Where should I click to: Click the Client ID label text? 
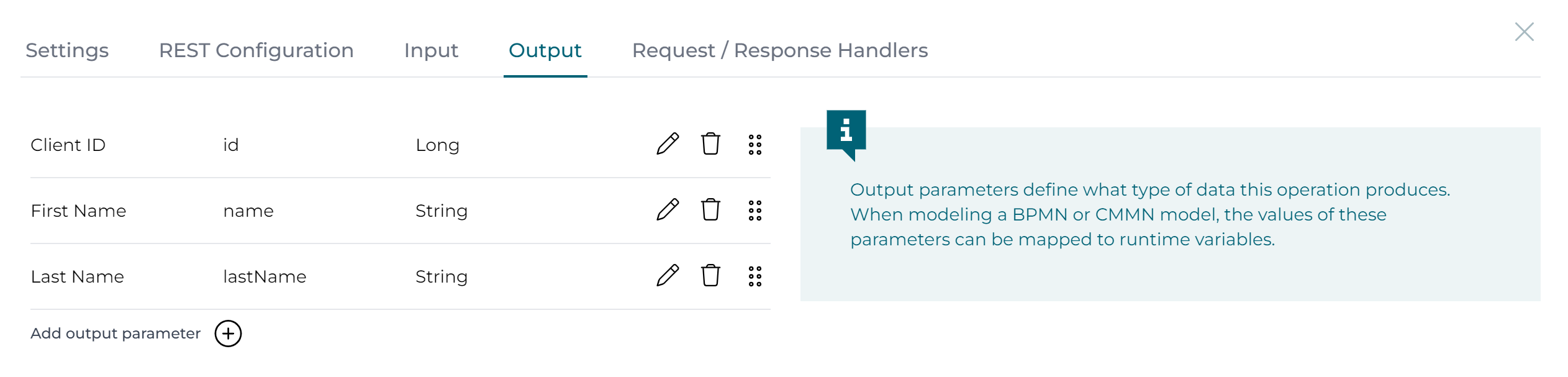68,145
